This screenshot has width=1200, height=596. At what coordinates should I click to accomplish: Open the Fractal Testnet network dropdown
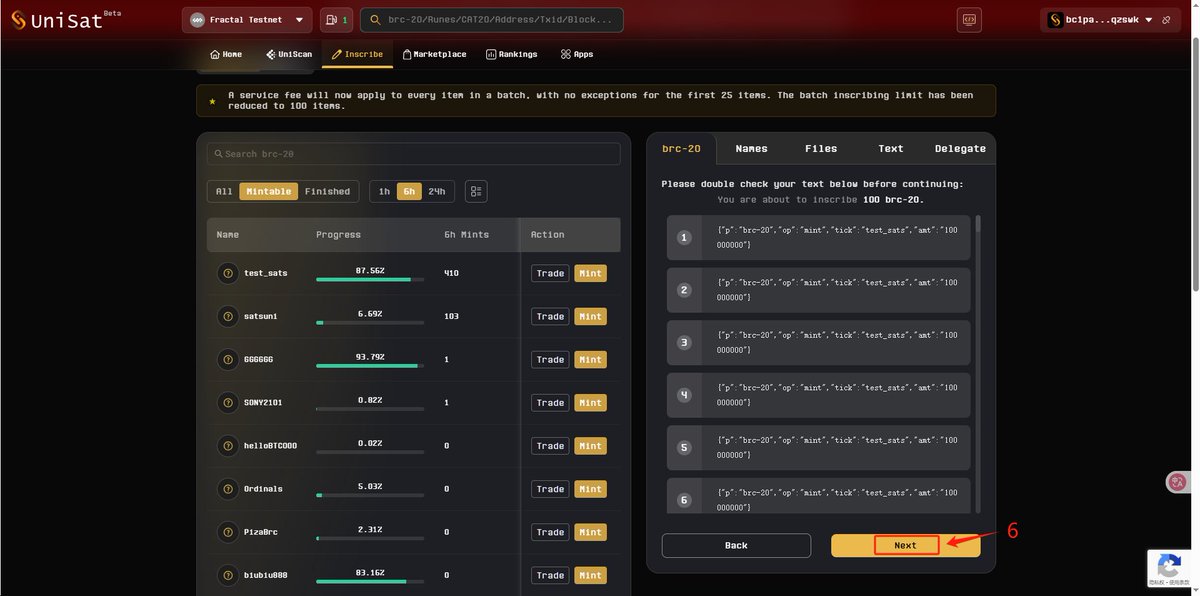click(x=247, y=20)
